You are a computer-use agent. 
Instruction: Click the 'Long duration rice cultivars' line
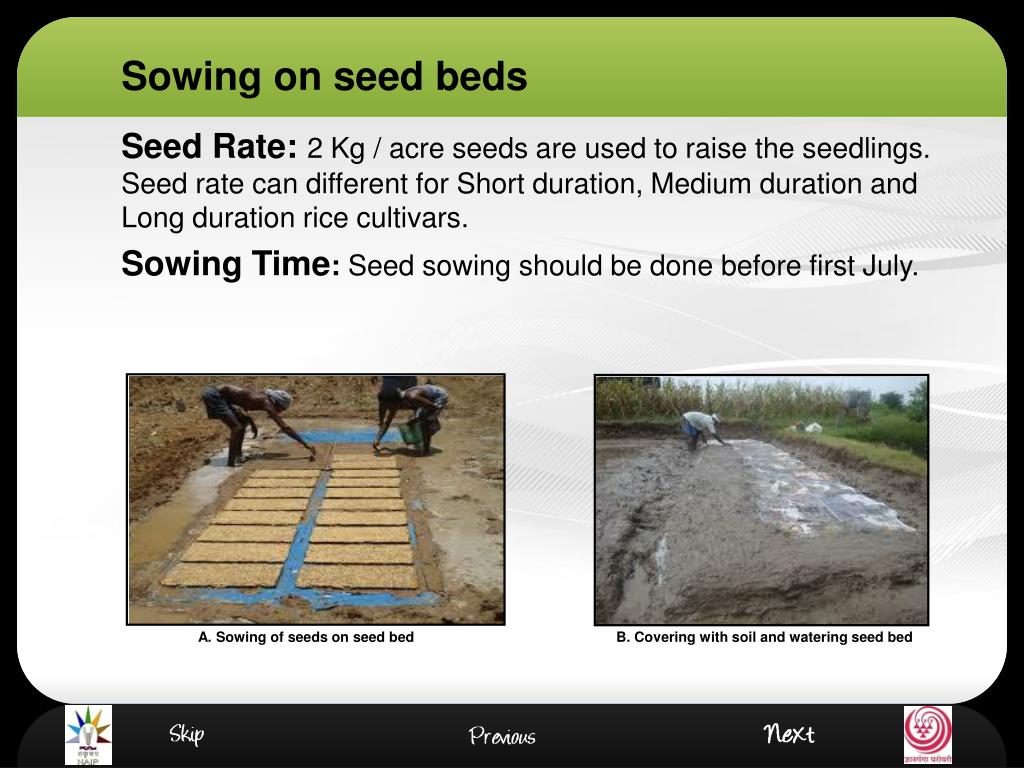(x=295, y=218)
